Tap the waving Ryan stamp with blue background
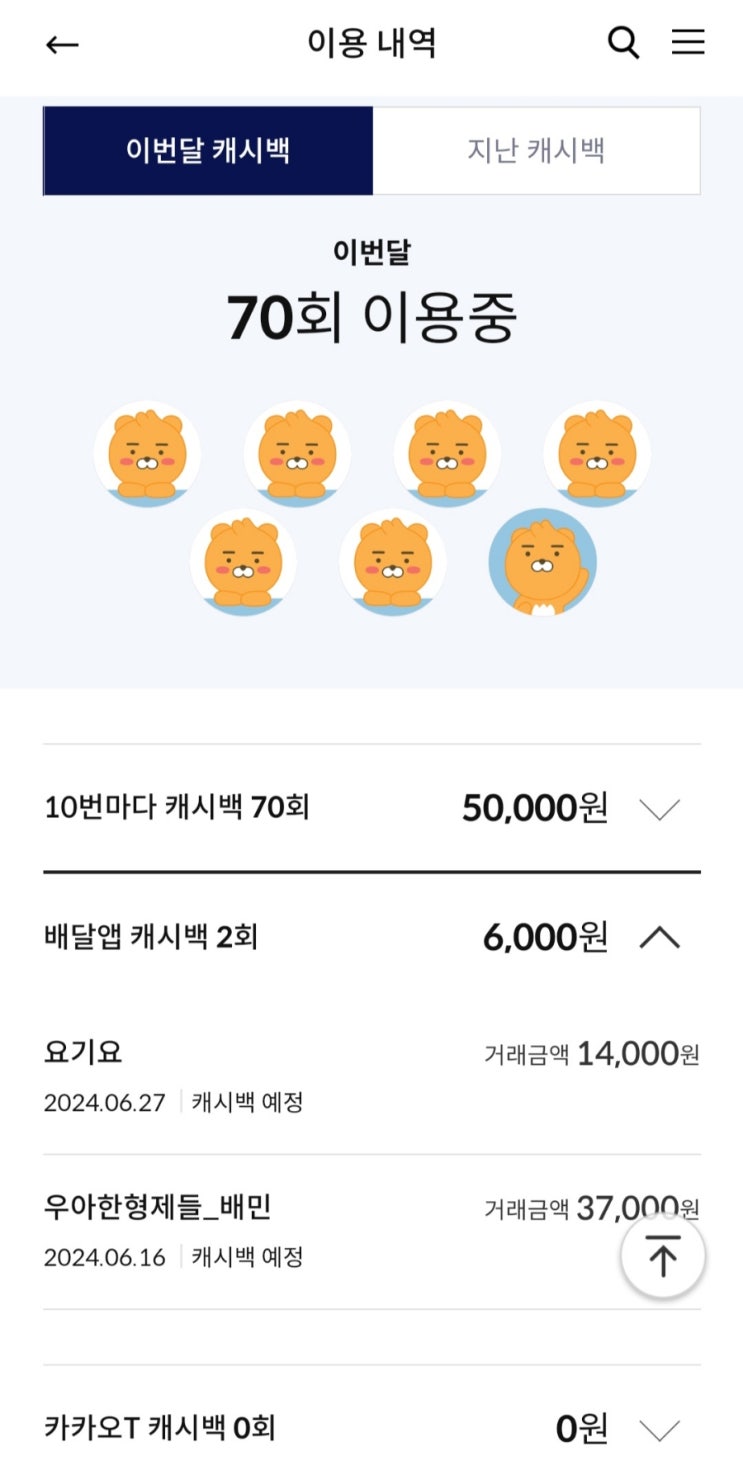 pyautogui.click(x=543, y=562)
